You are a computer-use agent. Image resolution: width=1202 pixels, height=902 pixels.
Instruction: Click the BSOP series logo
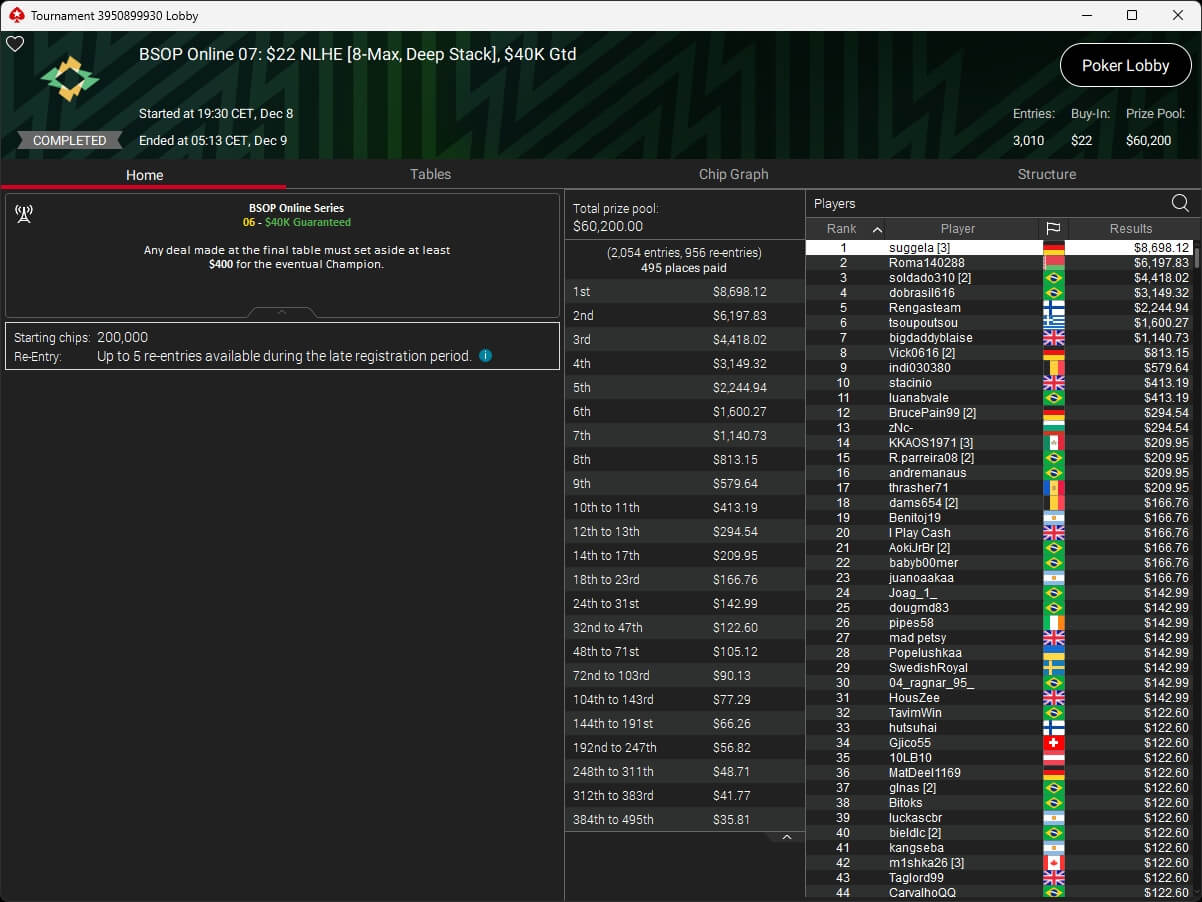coord(70,78)
